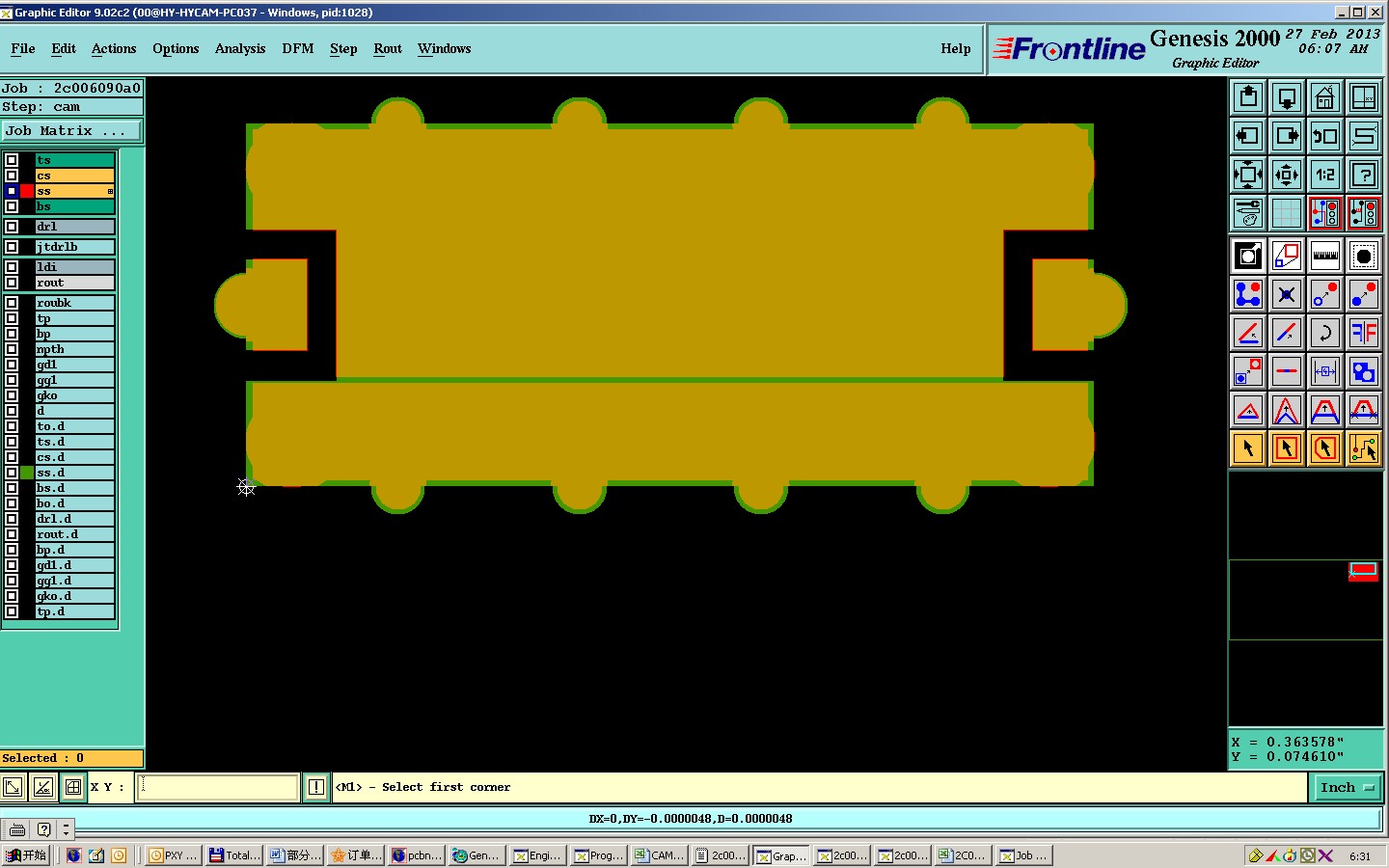Toggle the grid display icon

(1287, 213)
